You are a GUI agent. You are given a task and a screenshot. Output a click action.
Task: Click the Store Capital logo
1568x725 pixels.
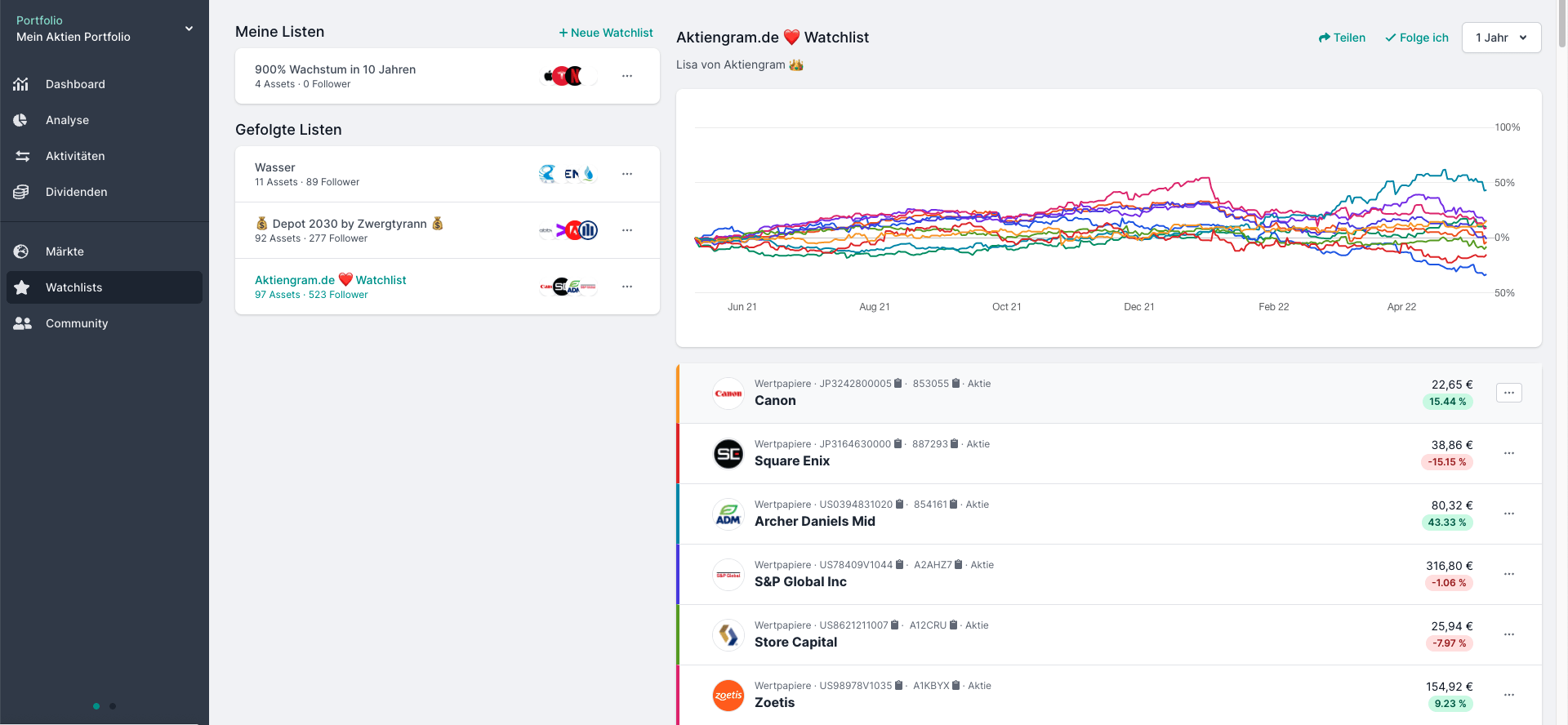pos(728,635)
